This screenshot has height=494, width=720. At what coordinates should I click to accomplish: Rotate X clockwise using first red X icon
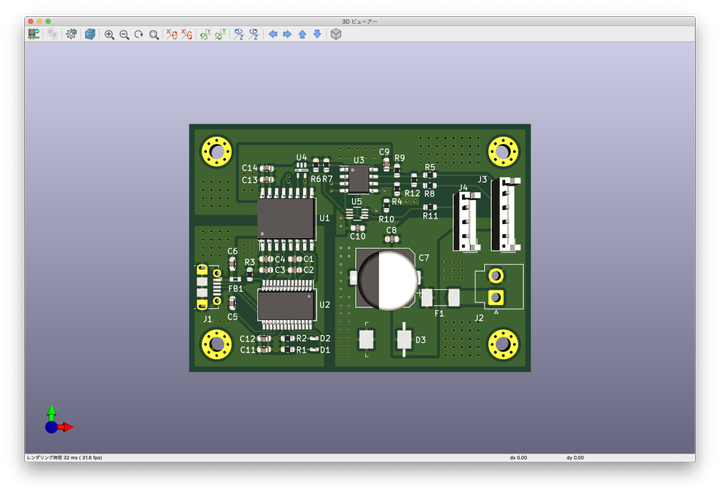[172, 34]
